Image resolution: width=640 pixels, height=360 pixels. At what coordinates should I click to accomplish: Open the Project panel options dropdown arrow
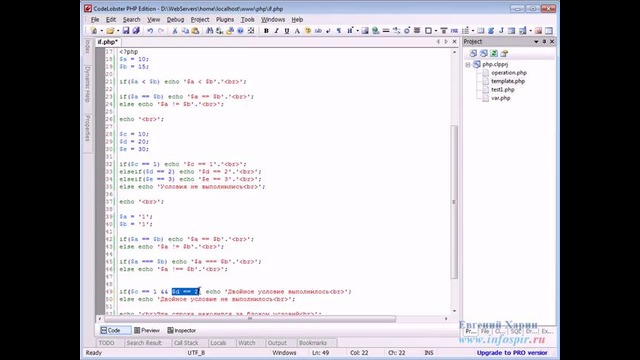click(536, 42)
